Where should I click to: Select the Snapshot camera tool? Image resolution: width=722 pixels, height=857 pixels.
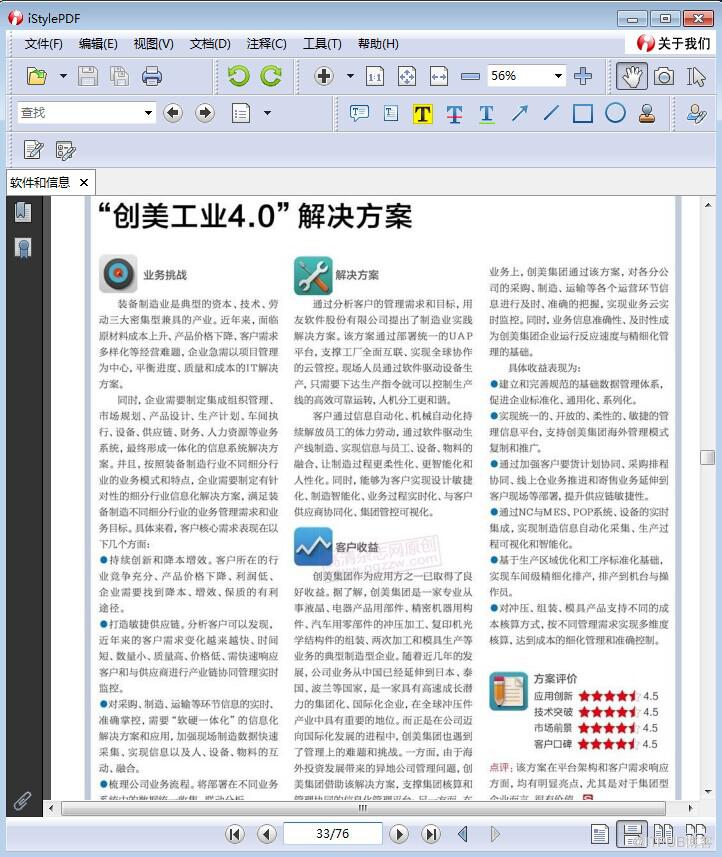664,76
